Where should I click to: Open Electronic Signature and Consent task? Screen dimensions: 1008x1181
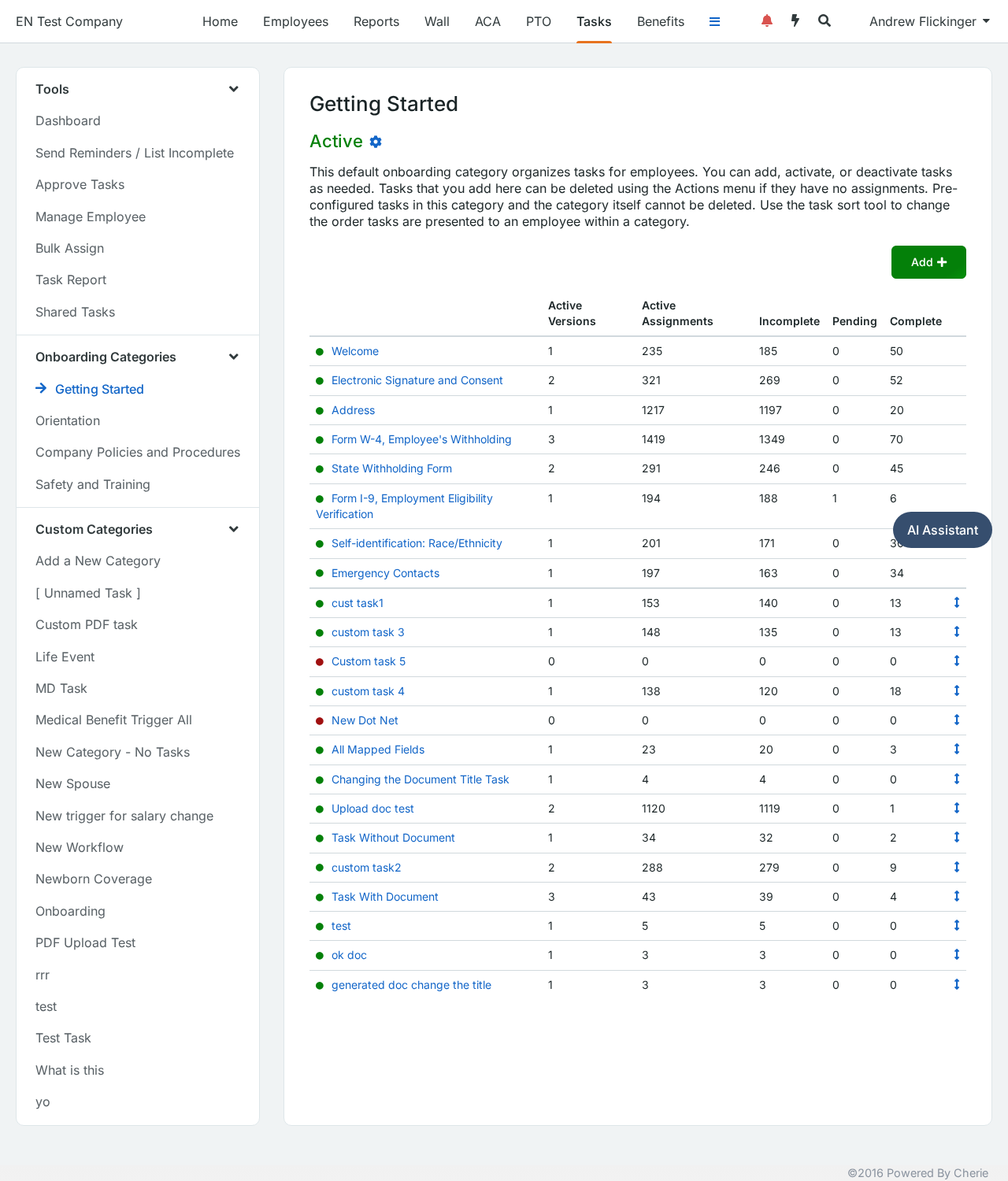[x=417, y=380]
